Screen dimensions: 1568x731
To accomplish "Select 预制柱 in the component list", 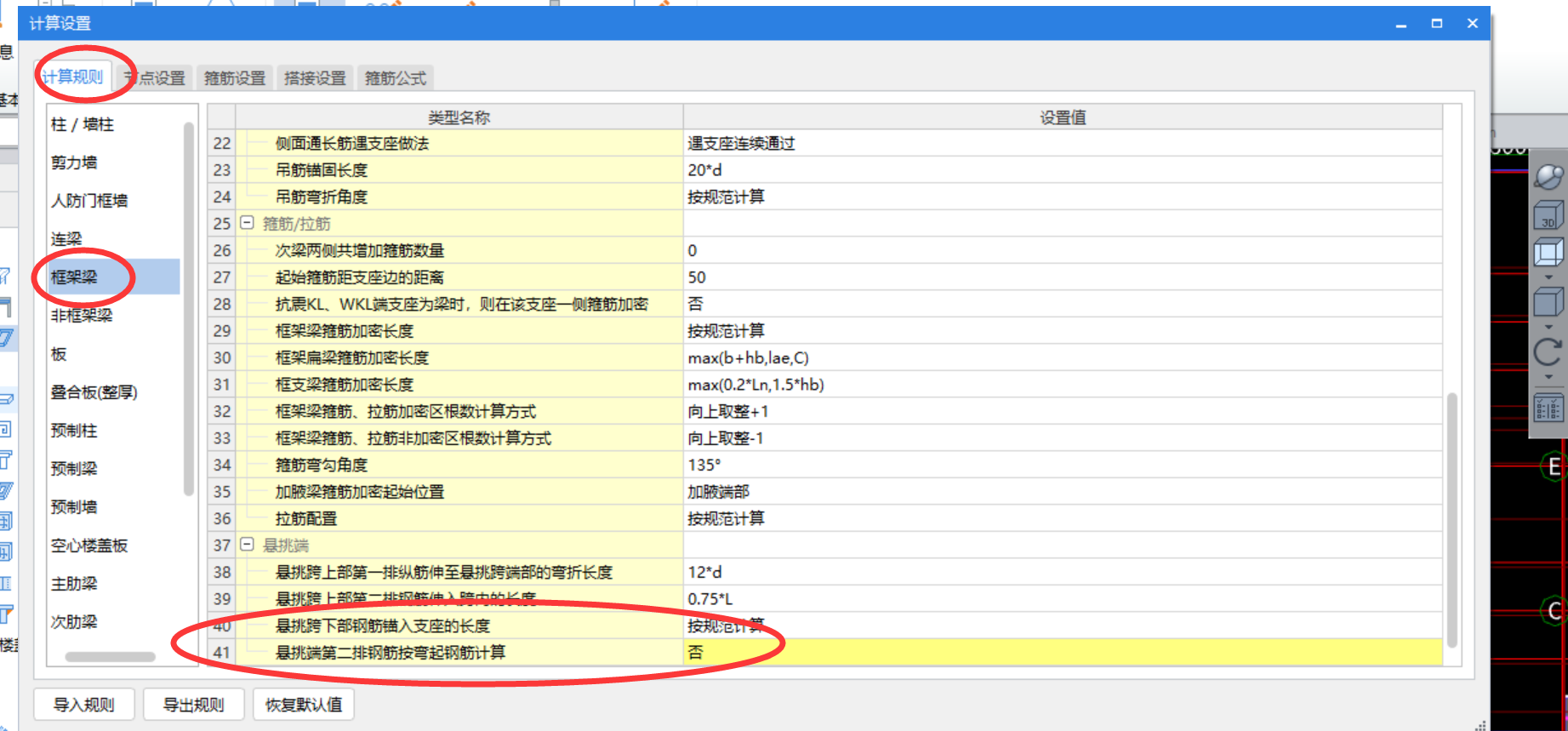I will [x=74, y=431].
